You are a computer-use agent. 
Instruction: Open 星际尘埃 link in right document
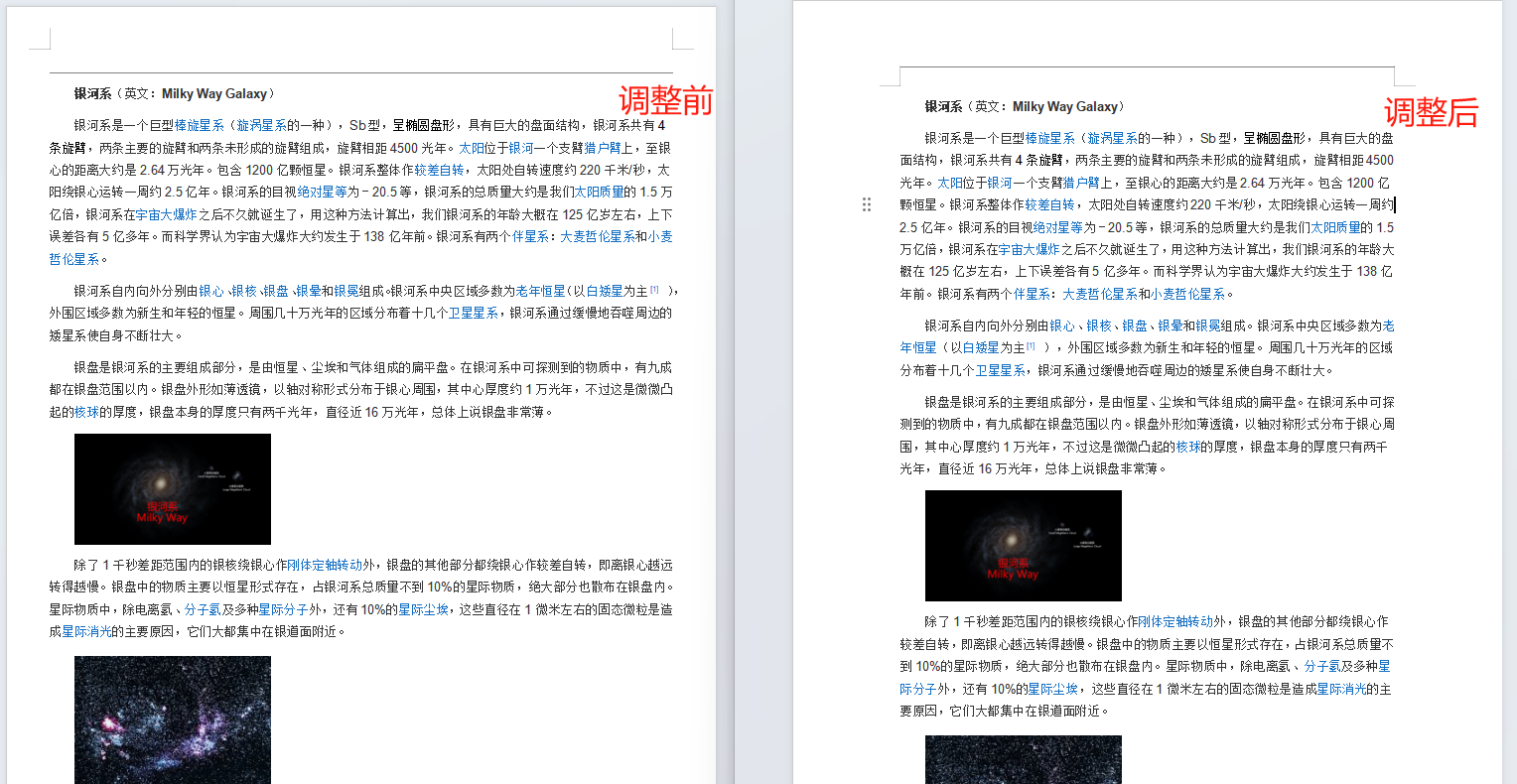[1052, 689]
